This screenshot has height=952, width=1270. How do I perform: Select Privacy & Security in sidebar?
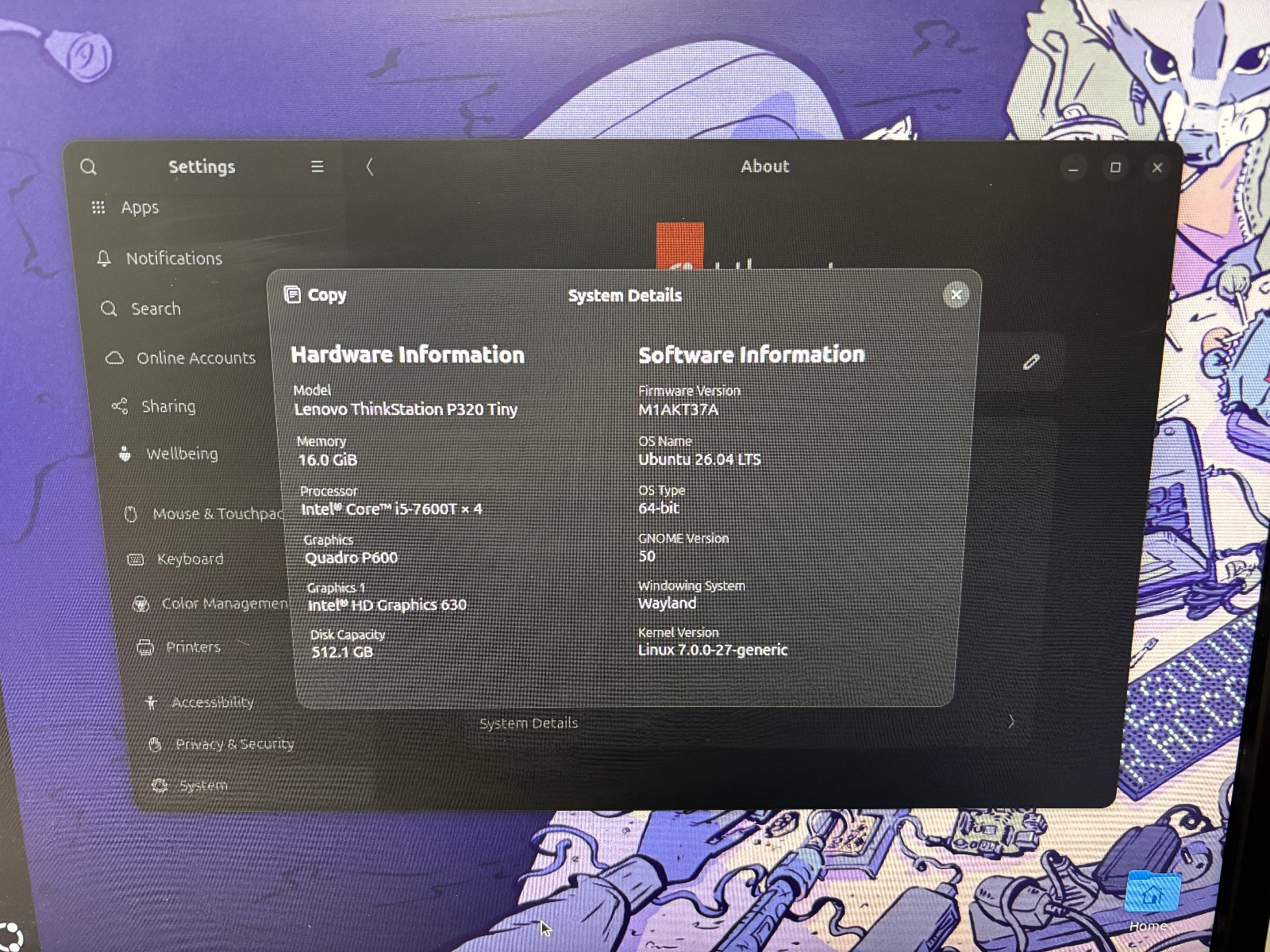(x=221, y=744)
